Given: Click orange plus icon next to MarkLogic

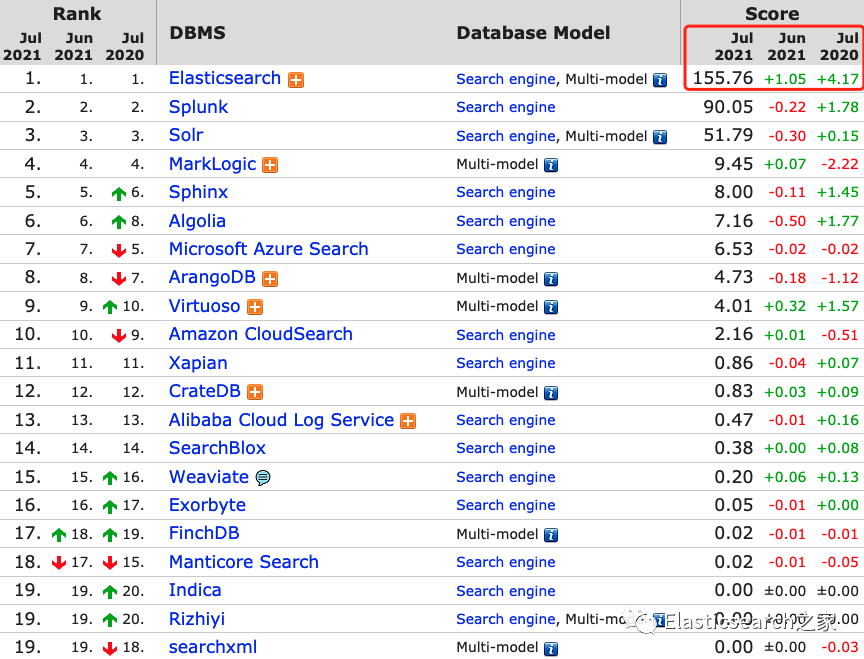Looking at the screenshot, I should click(270, 165).
